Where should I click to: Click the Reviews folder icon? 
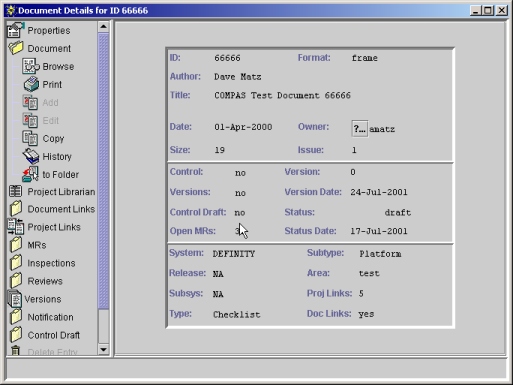pos(16,281)
